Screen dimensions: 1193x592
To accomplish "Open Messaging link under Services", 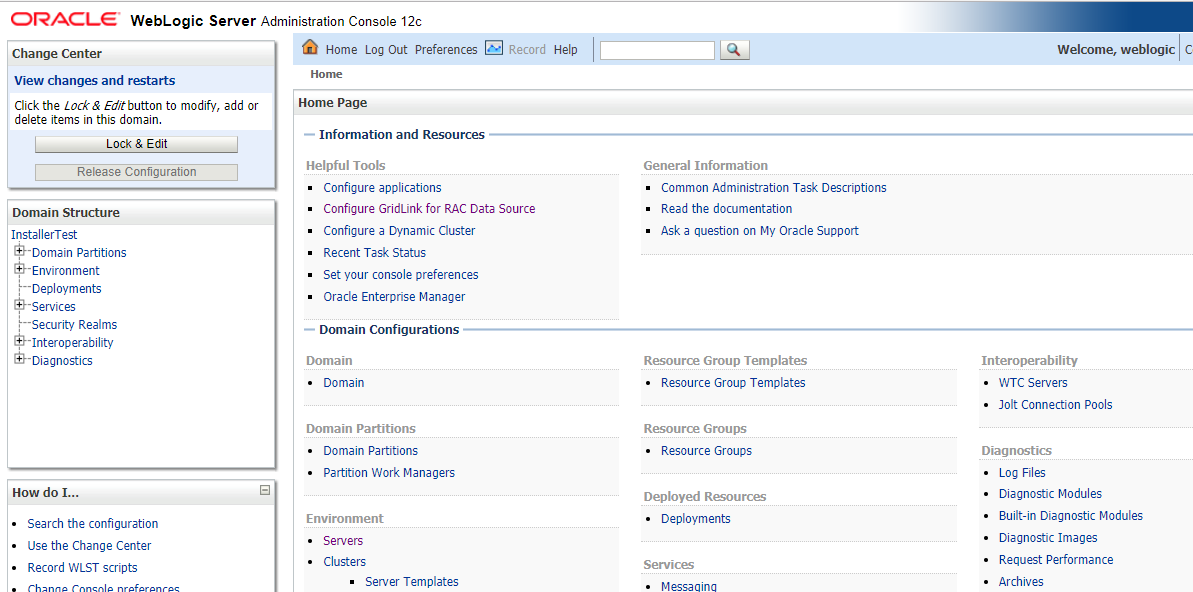I will coord(689,586).
